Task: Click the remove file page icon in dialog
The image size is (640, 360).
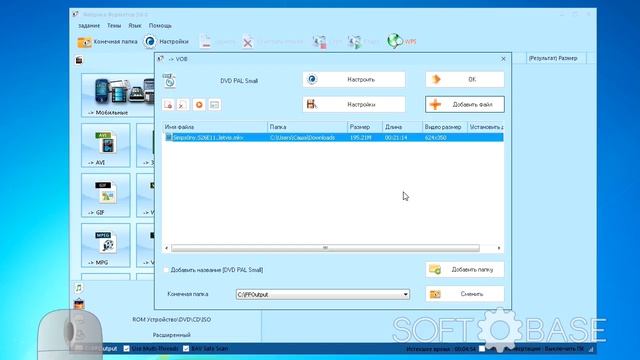Action: pos(168,105)
